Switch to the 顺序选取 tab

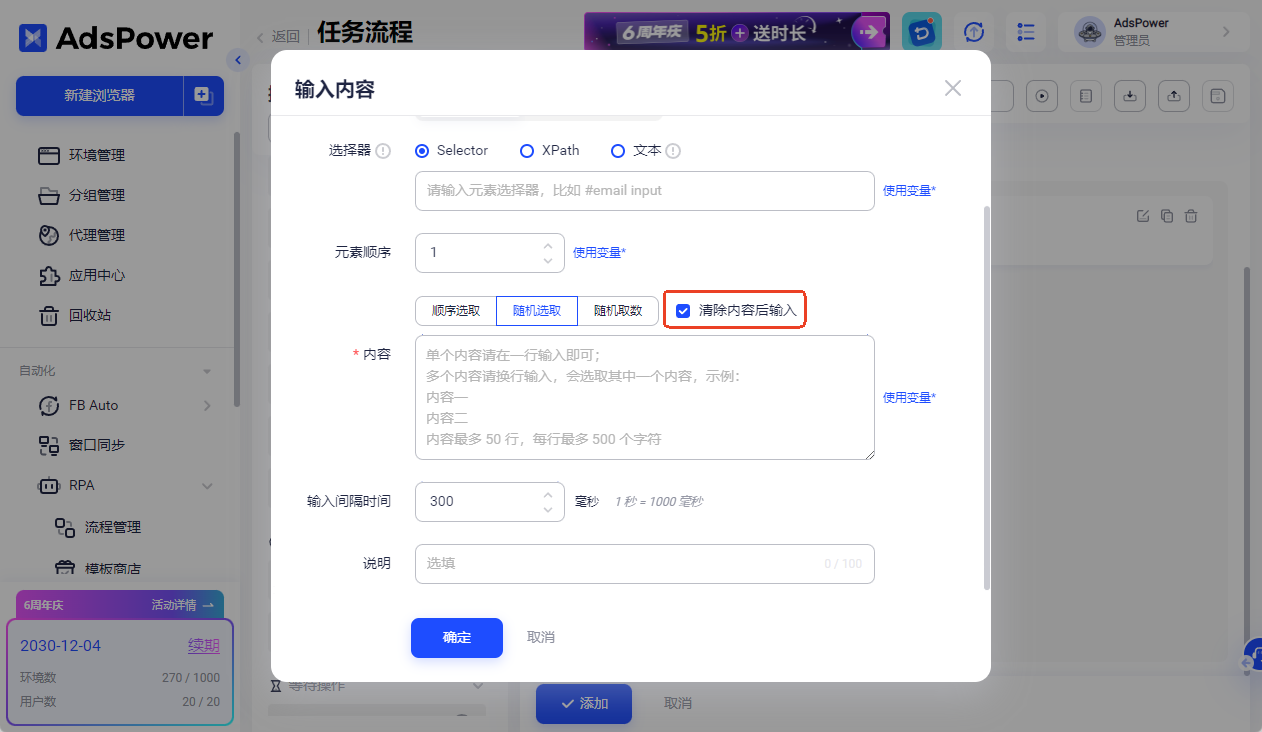[456, 311]
